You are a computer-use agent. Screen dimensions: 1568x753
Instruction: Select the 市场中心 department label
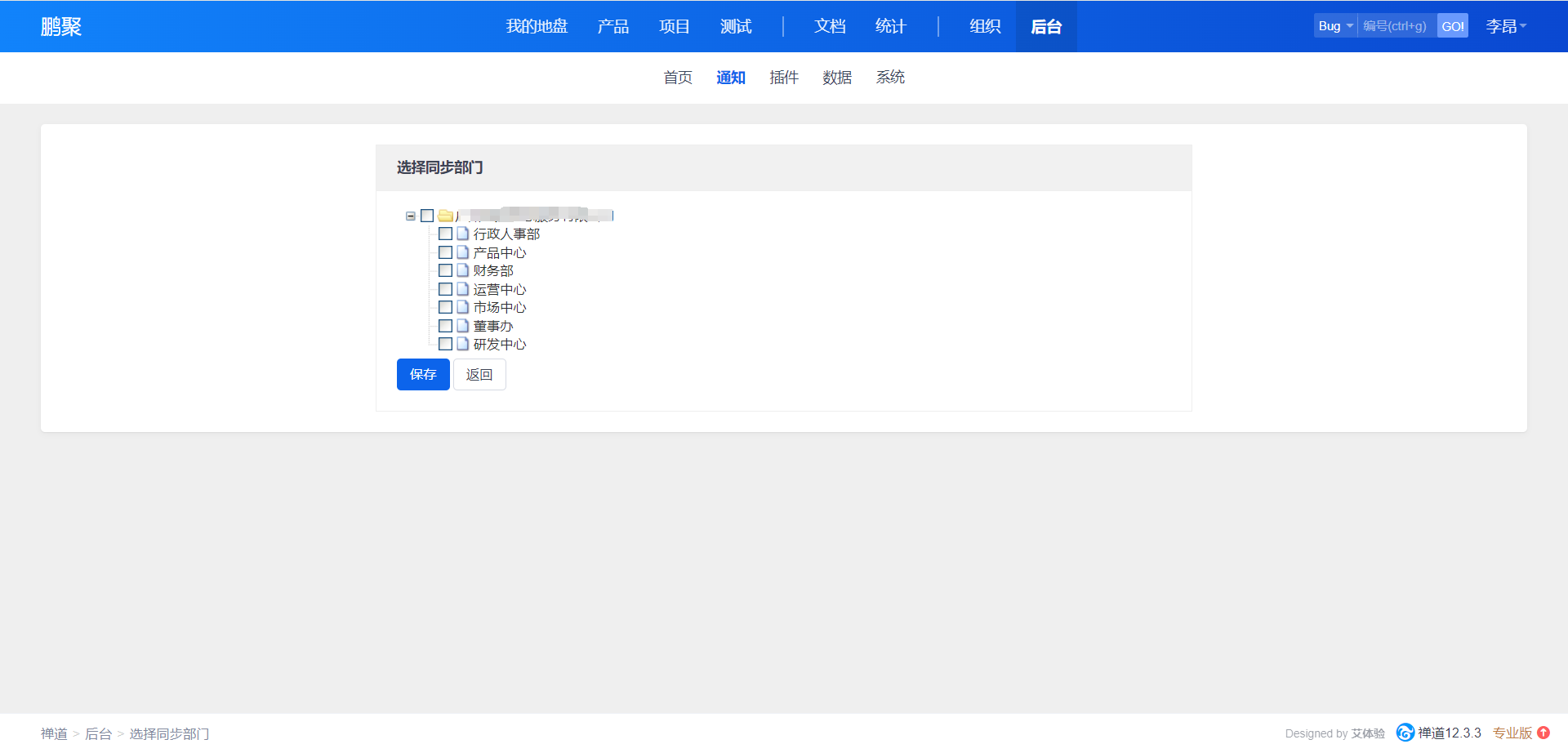click(500, 308)
